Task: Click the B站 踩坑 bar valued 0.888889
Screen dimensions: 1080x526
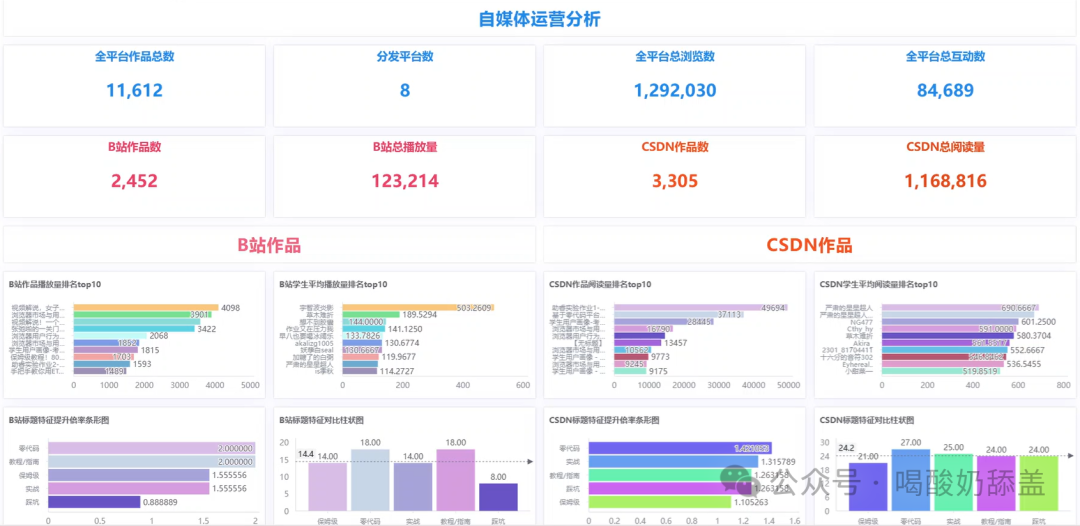Action: 94,502
